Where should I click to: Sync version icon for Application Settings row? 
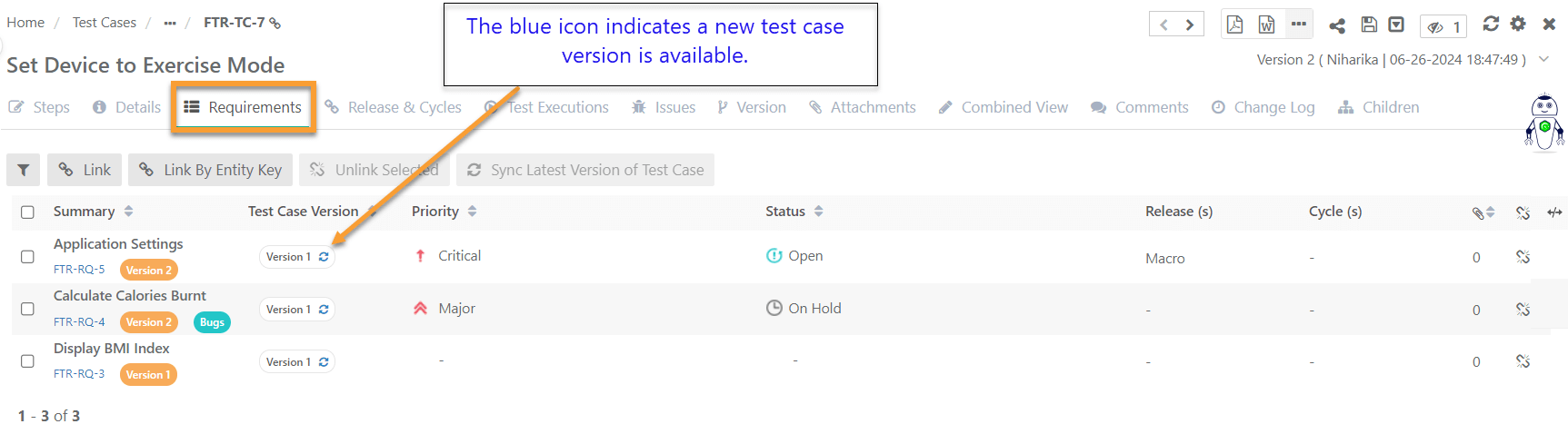[x=324, y=257]
